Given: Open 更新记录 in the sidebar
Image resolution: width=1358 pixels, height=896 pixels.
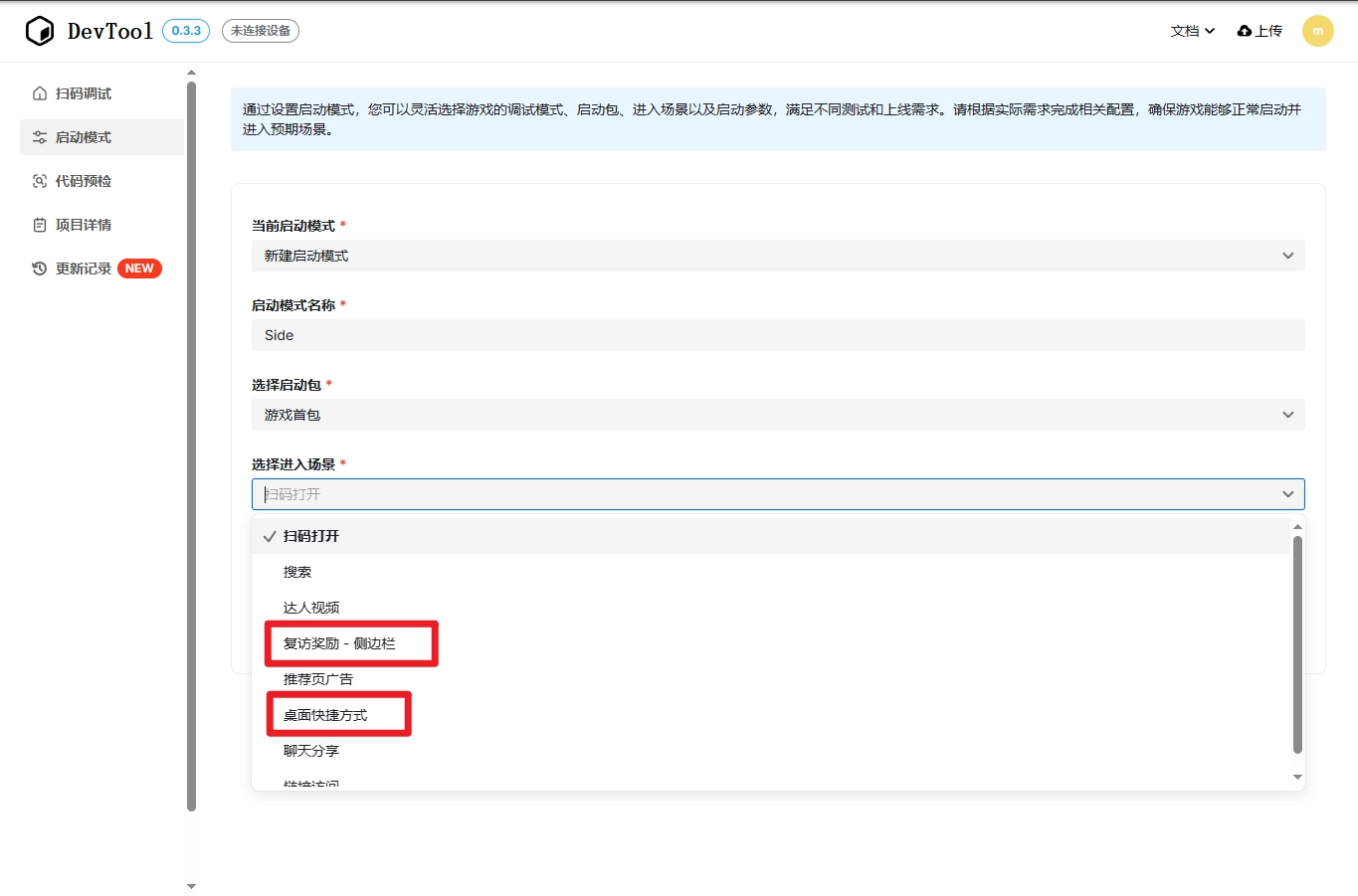Looking at the screenshot, I should tap(101, 269).
